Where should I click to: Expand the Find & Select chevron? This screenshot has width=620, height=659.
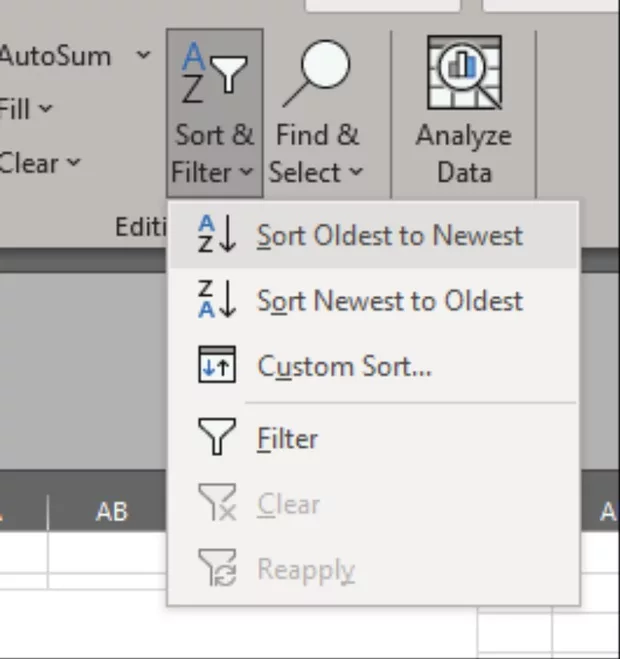(356, 173)
